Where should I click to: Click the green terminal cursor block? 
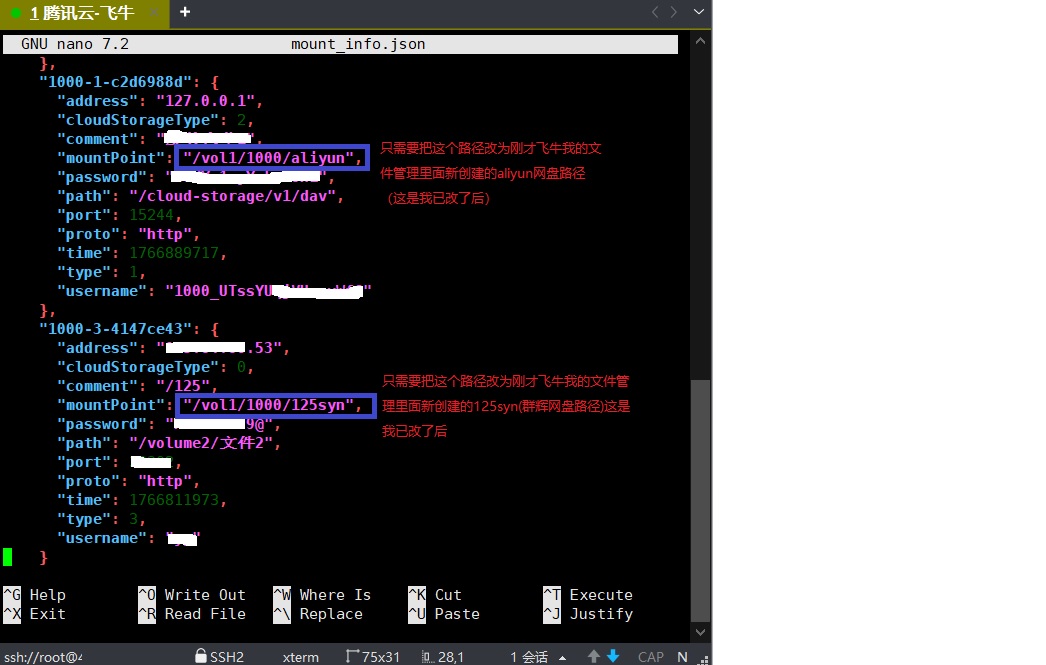tap(7, 557)
